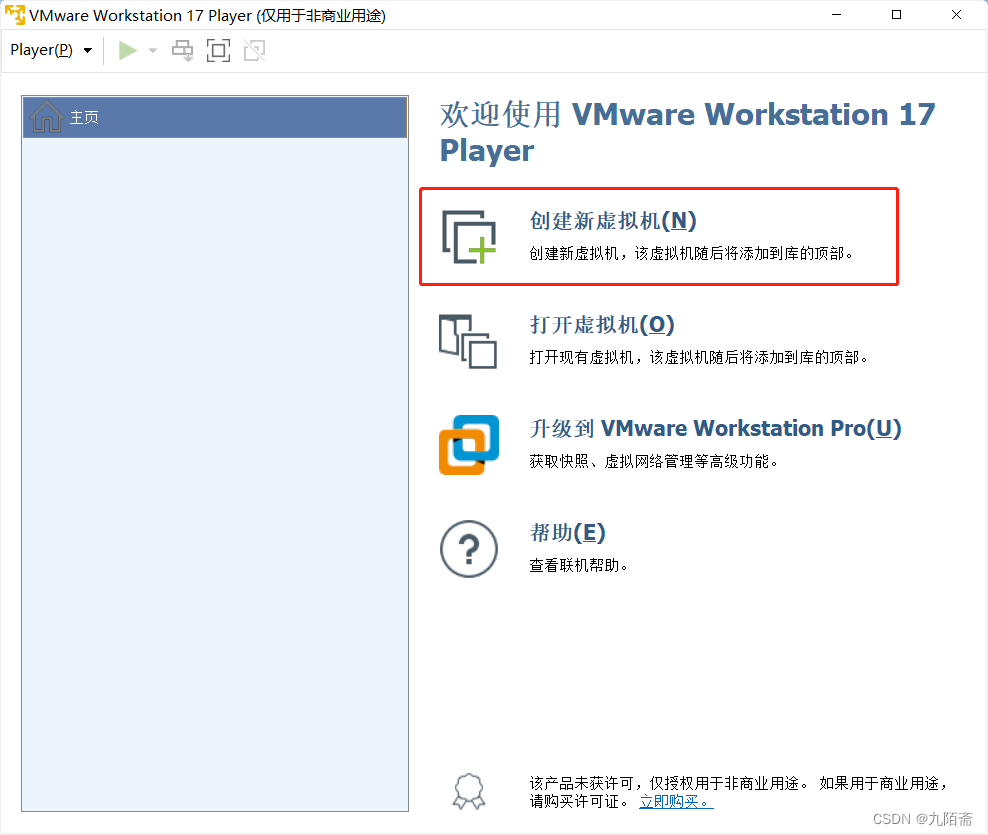Screen dimensions: 988x835
Task: Click the VMware logo in title bar
Action: point(14,14)
